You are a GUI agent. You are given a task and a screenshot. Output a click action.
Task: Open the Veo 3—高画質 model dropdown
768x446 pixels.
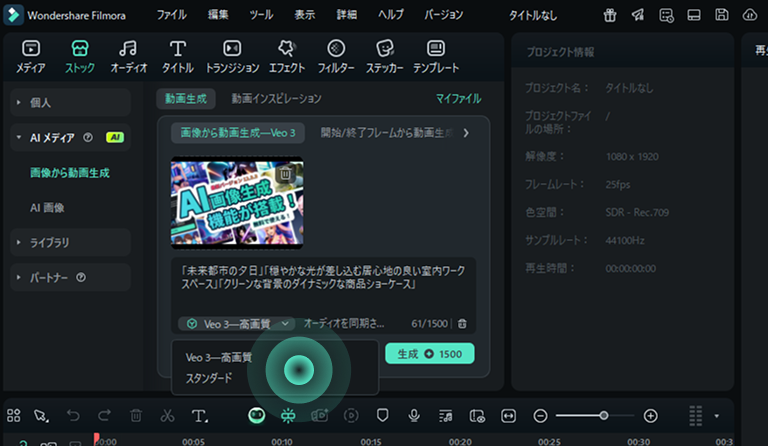coord(237,324)
